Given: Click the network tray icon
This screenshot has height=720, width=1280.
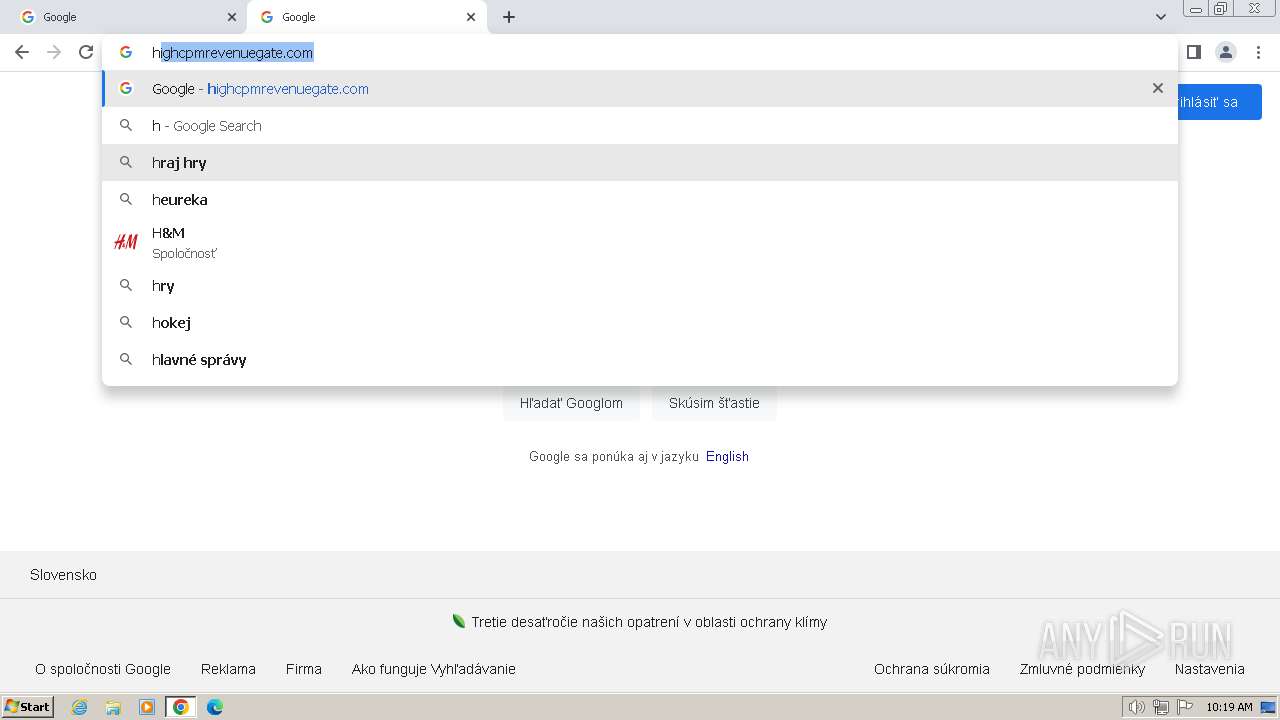Looking at the screenshot, I should pos(1161,707).
